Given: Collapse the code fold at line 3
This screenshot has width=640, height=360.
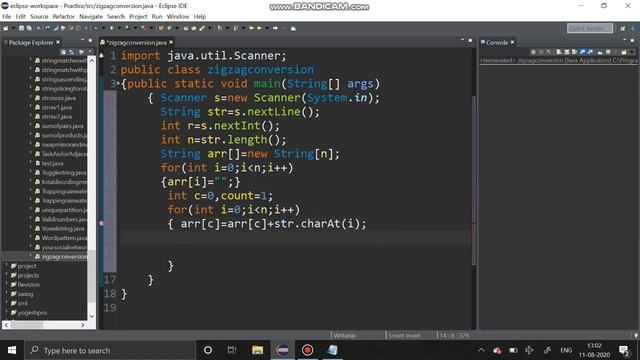Looking at the screenshot, I should [118, 84].
